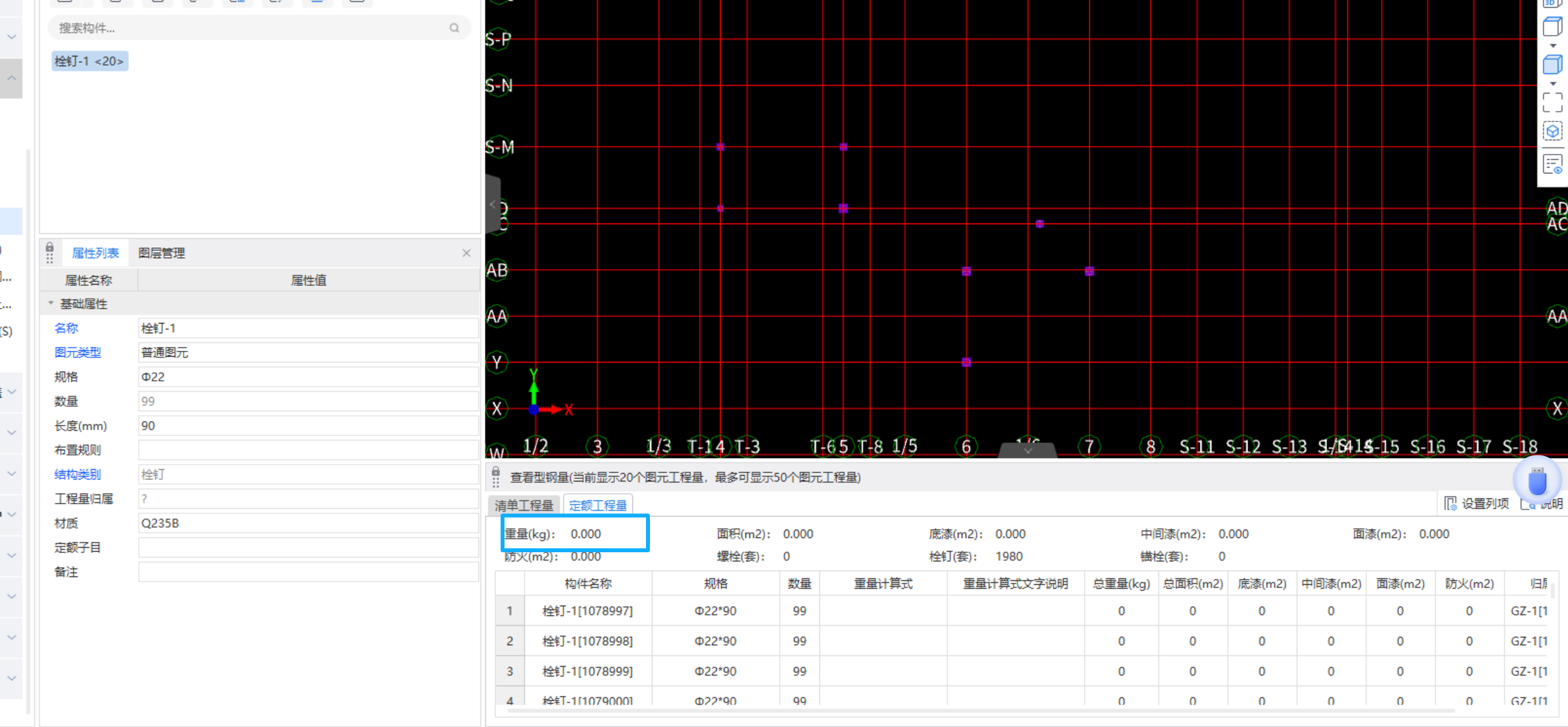Click the 长度(mm) value field showing 90

[x=308, y=426]
